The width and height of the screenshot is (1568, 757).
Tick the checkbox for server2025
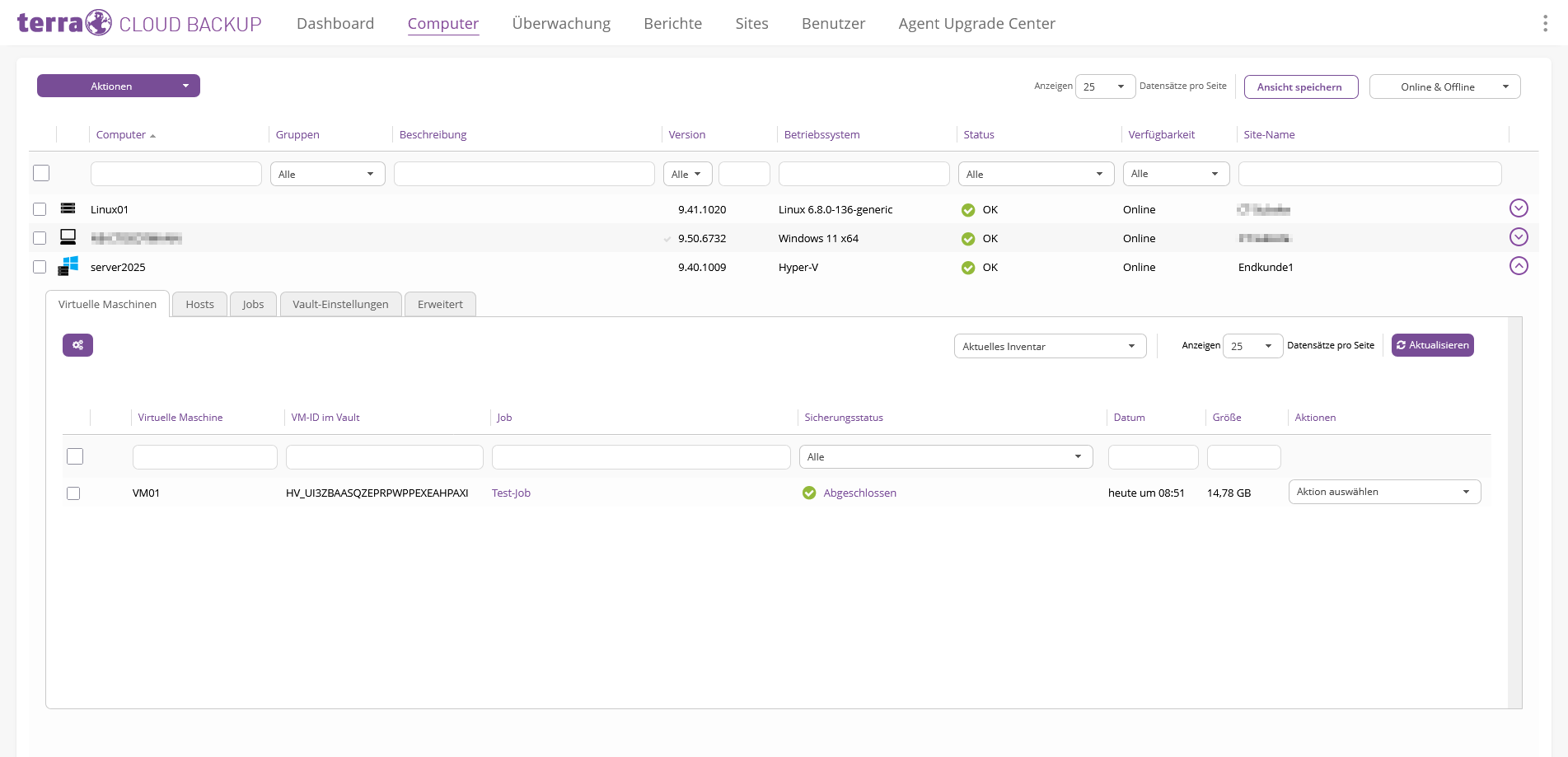[40, 267]
